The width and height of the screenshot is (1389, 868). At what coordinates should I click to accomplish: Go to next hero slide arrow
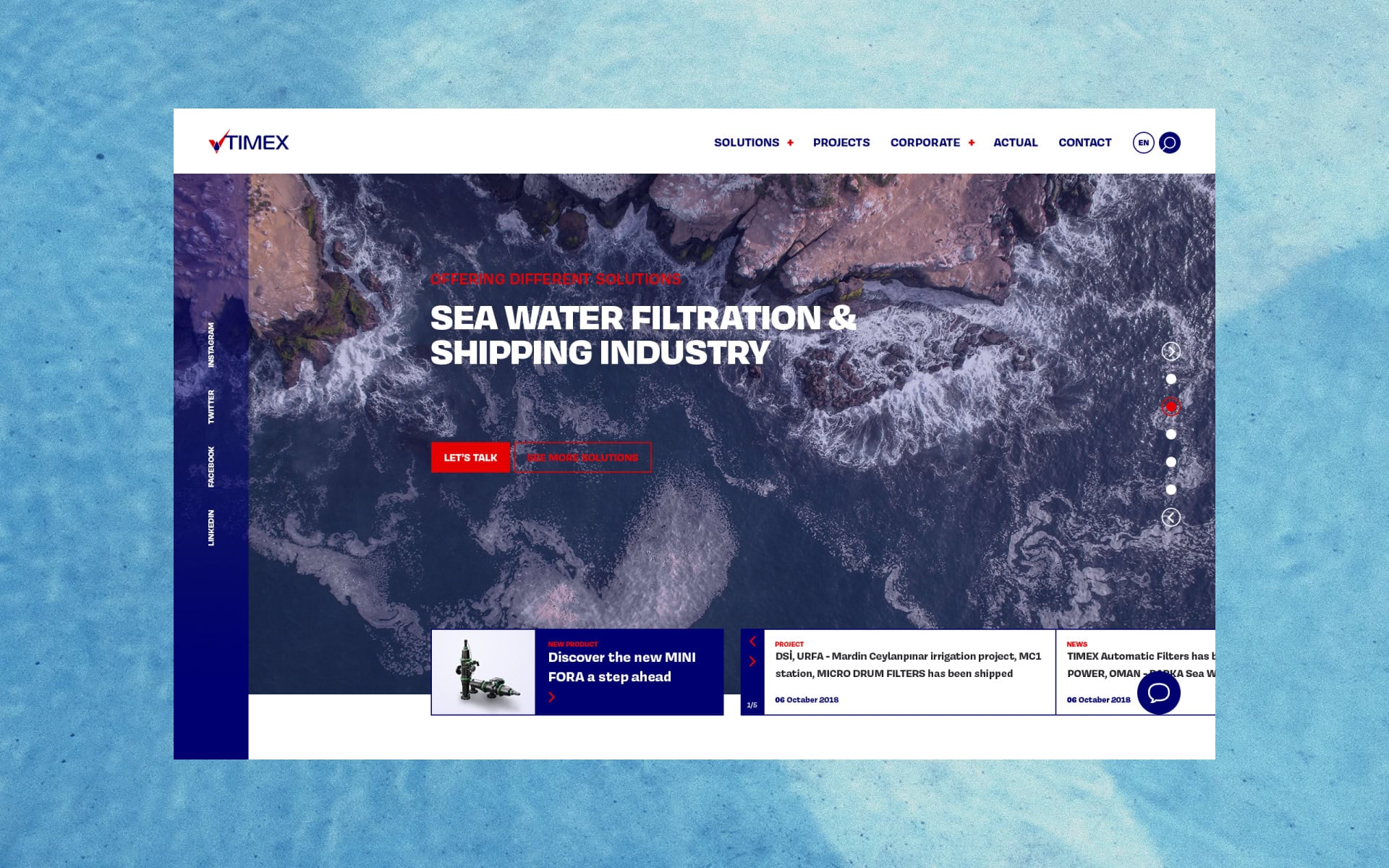pyautogui.click(x=1171, y=351)
